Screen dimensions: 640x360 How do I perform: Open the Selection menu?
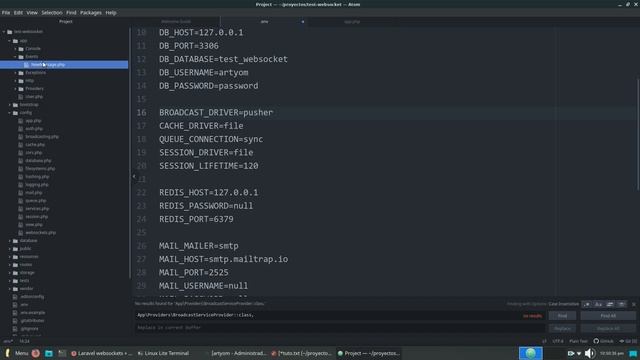click(x=52, y=13)
